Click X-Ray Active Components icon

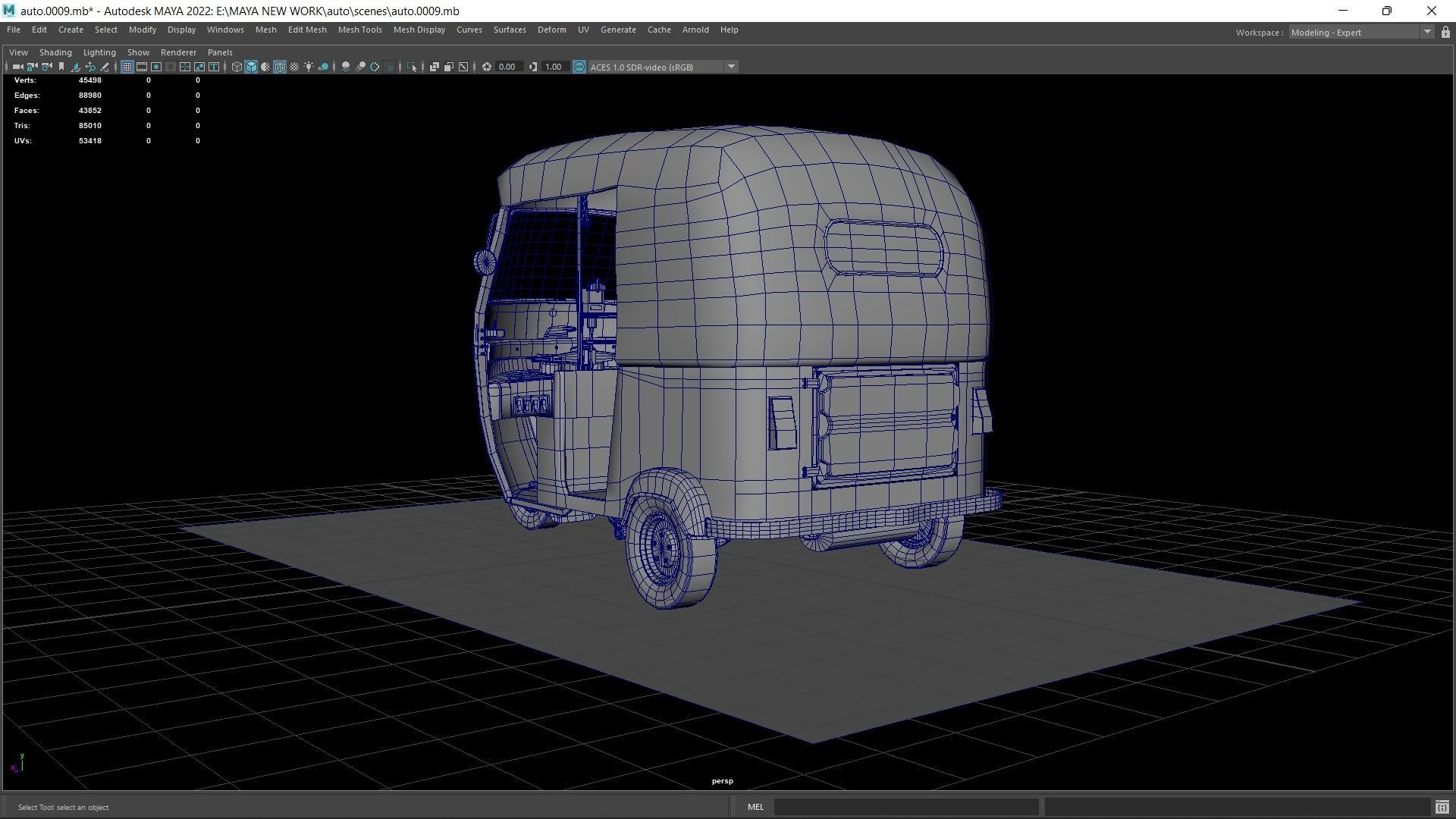pos(449,67)
